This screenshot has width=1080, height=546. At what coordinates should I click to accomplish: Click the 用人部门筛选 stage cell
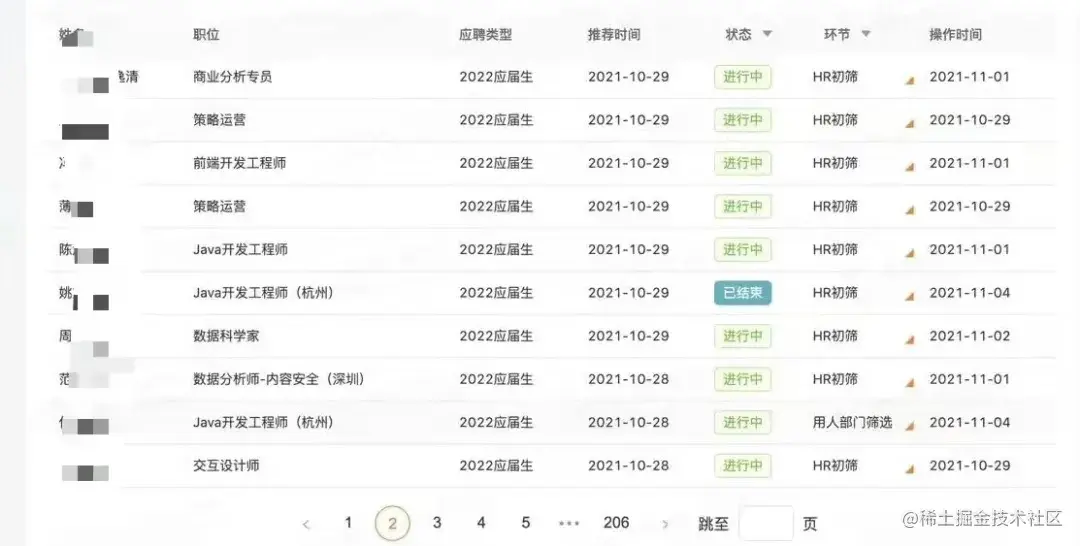tap(852, 422)
